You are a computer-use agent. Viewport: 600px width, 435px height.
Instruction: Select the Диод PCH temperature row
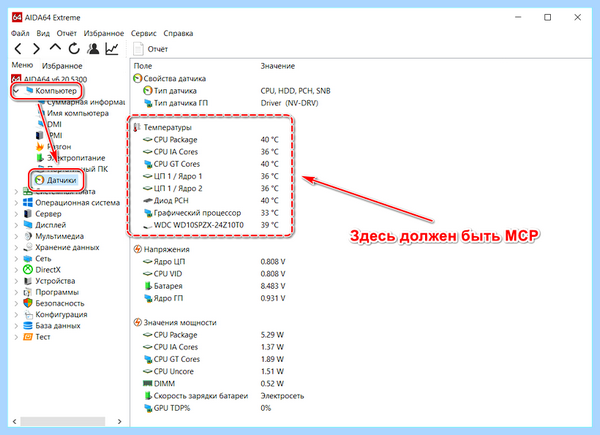pyautogui.click(x=211, y=200)
